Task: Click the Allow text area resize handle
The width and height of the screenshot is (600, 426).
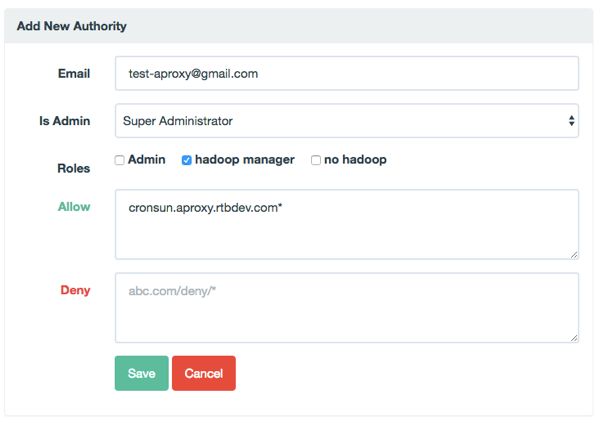Action: (x=574, y=255)
